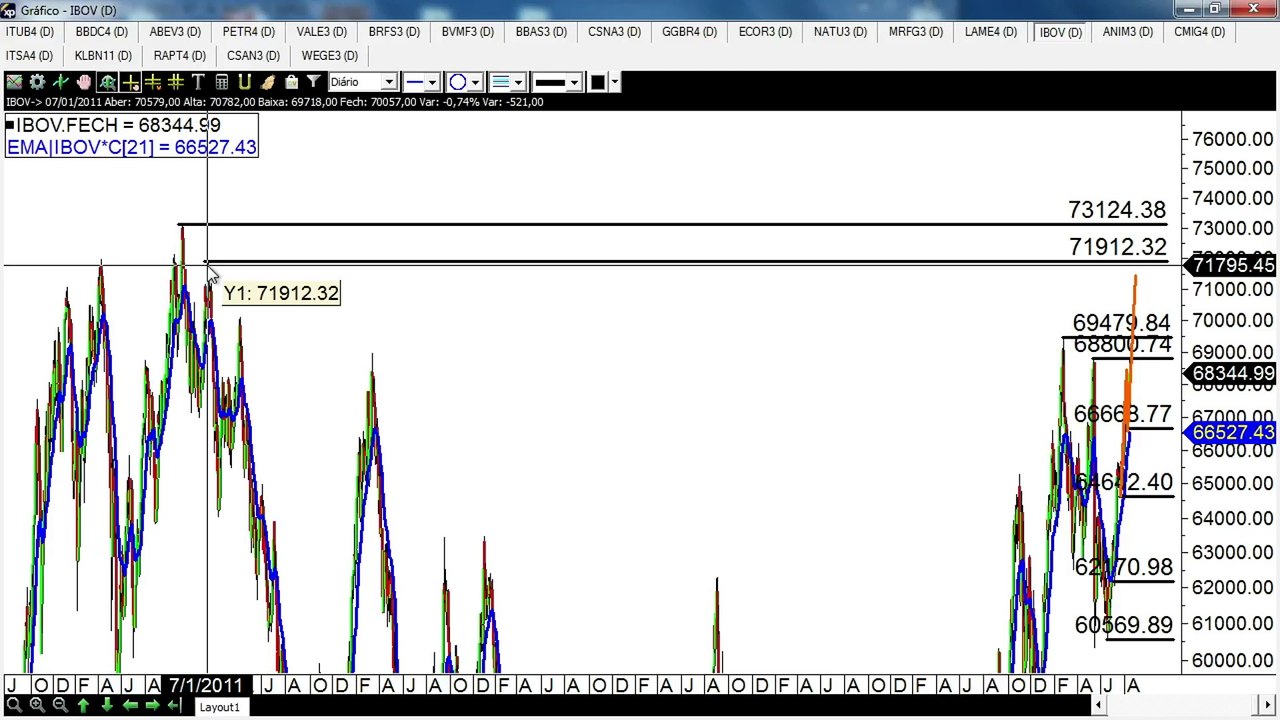Click the 73124.38 horizontal line label
1280x720 pixels.
pyautogui.click(x=1117, y=210)
